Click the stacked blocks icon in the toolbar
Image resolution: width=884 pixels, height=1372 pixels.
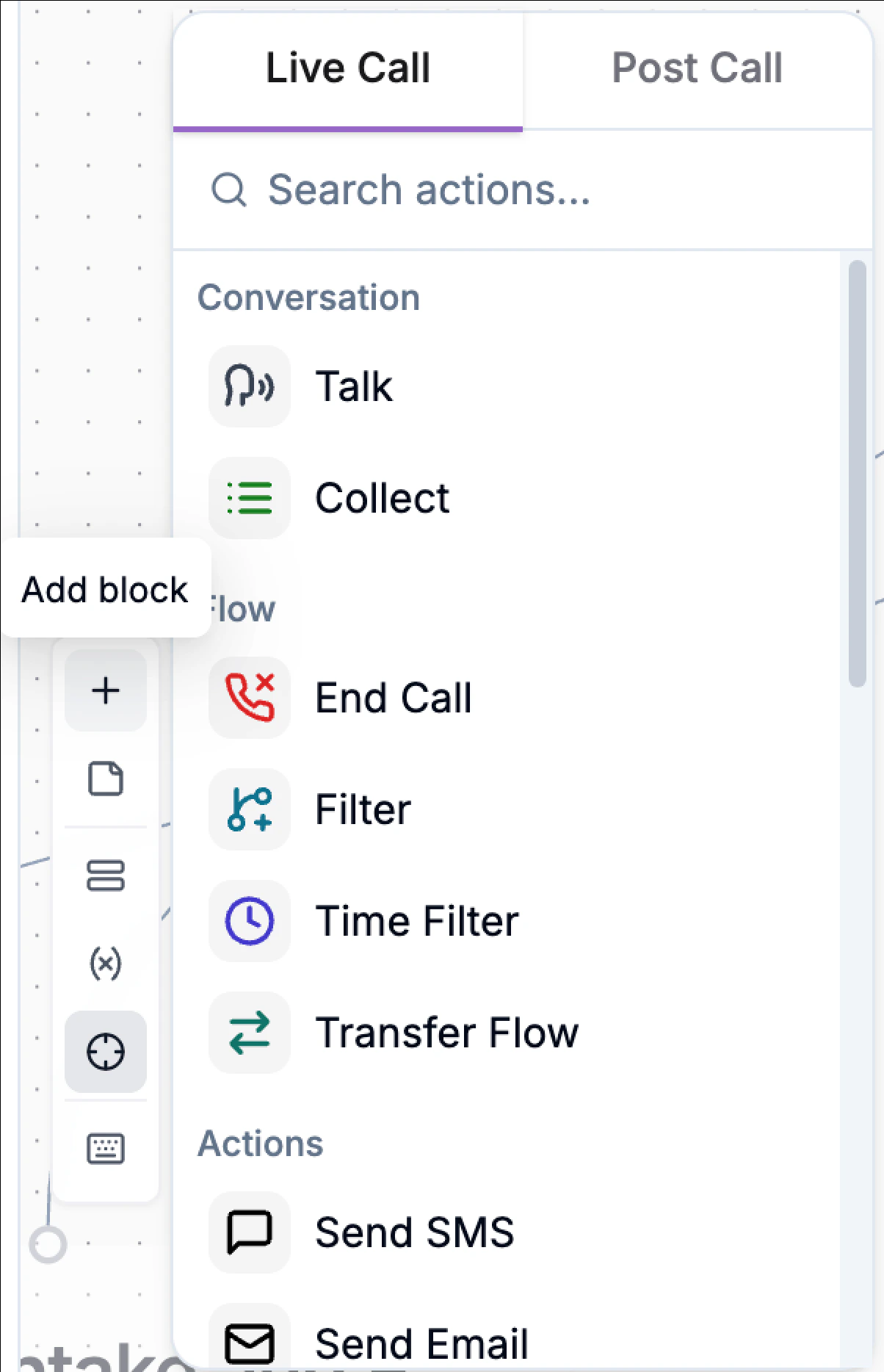(106, 875)
